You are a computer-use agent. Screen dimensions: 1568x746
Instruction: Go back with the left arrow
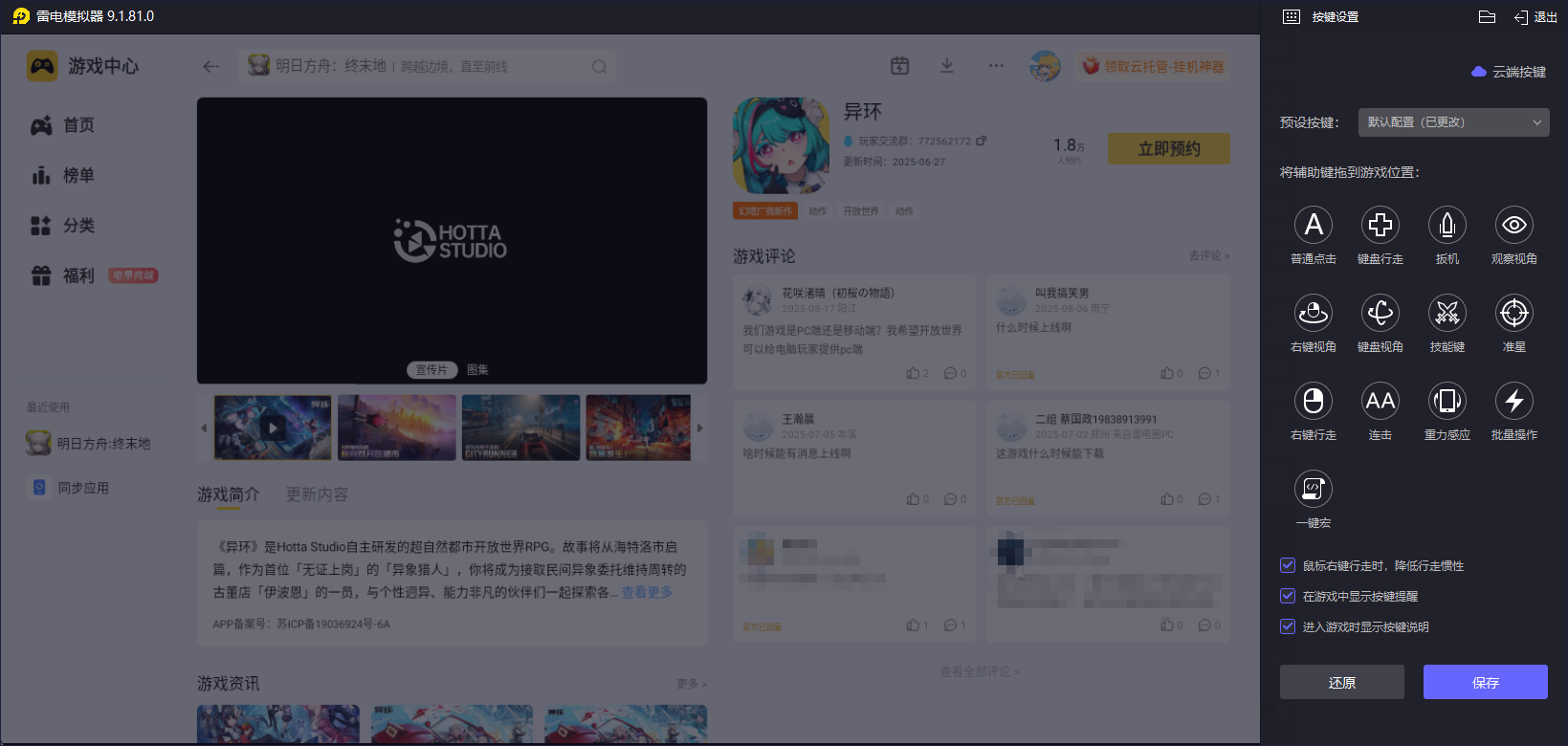[x=211, y=66]
